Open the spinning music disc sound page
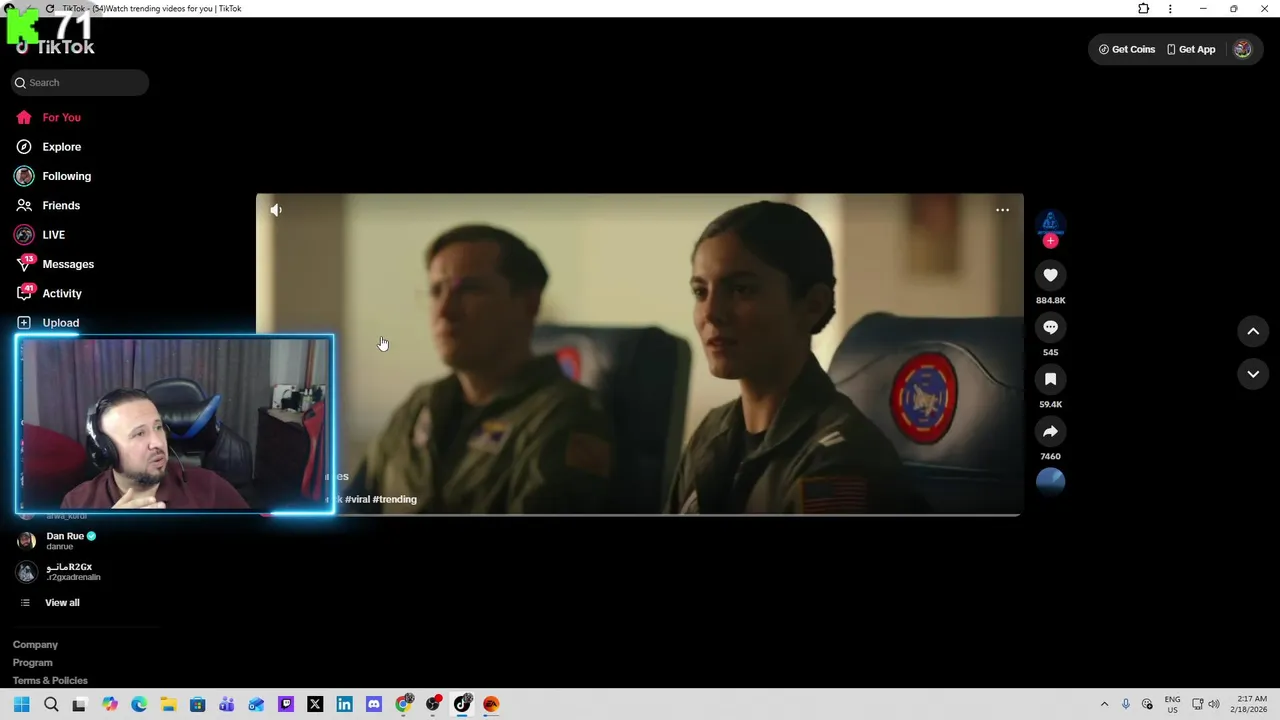Screen dimensions: 1280x720 1050,481
